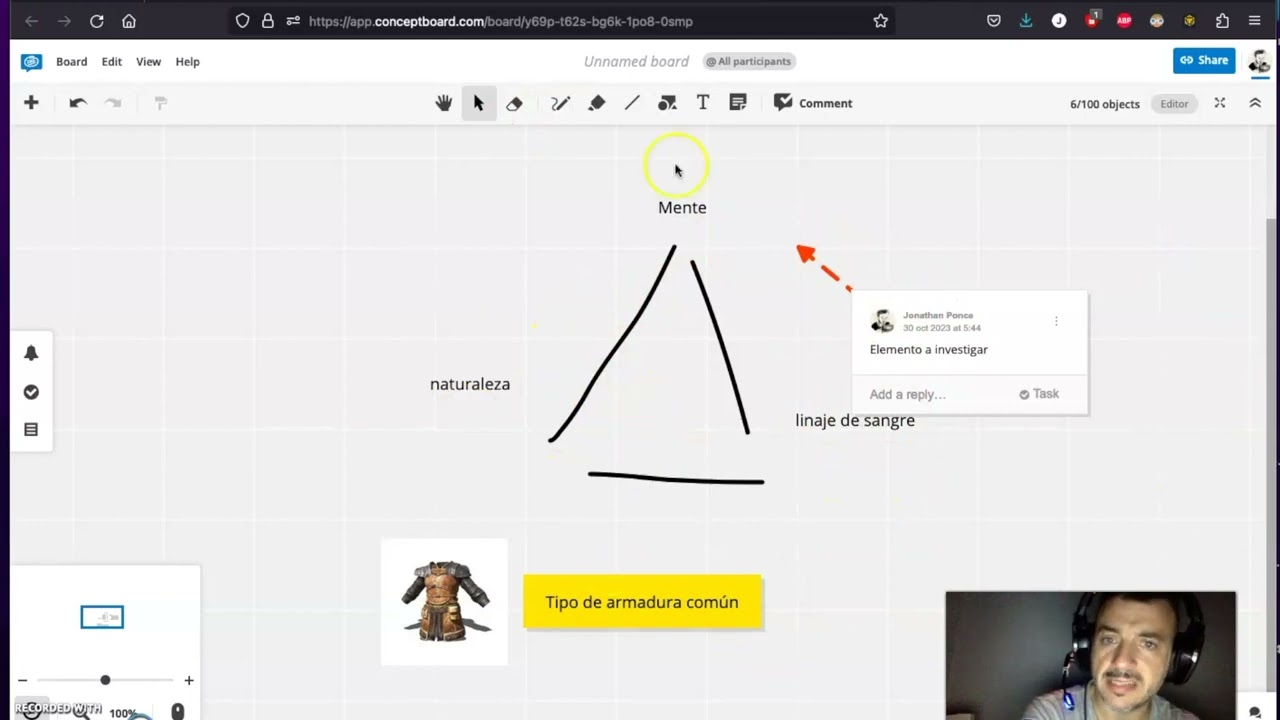Screen dimensions: 1280x720
Task: Click the format painter icon
Action: [x=160, y=103]
